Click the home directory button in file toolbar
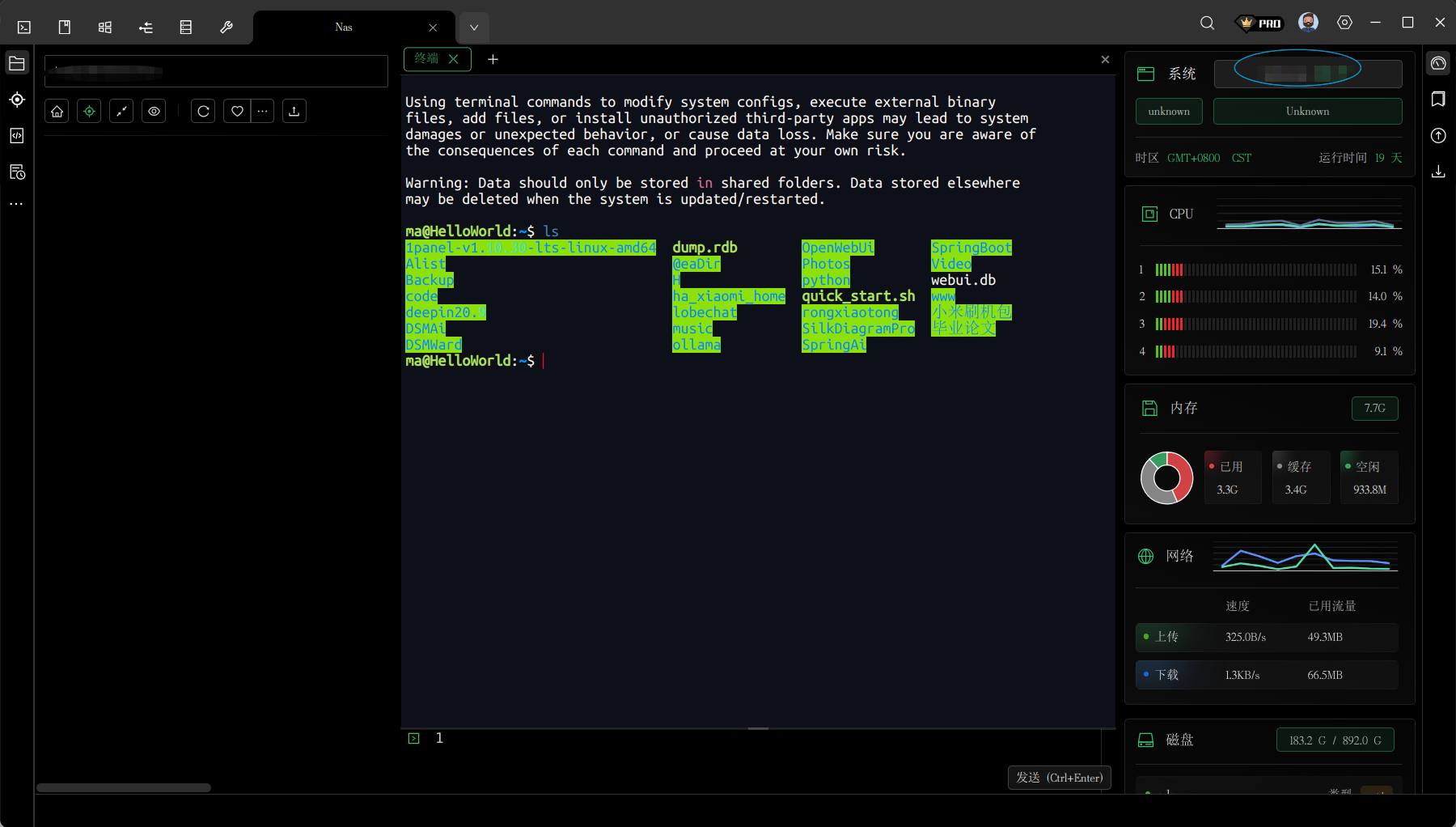Screen dimensions: 1456x827 (57, 112)
